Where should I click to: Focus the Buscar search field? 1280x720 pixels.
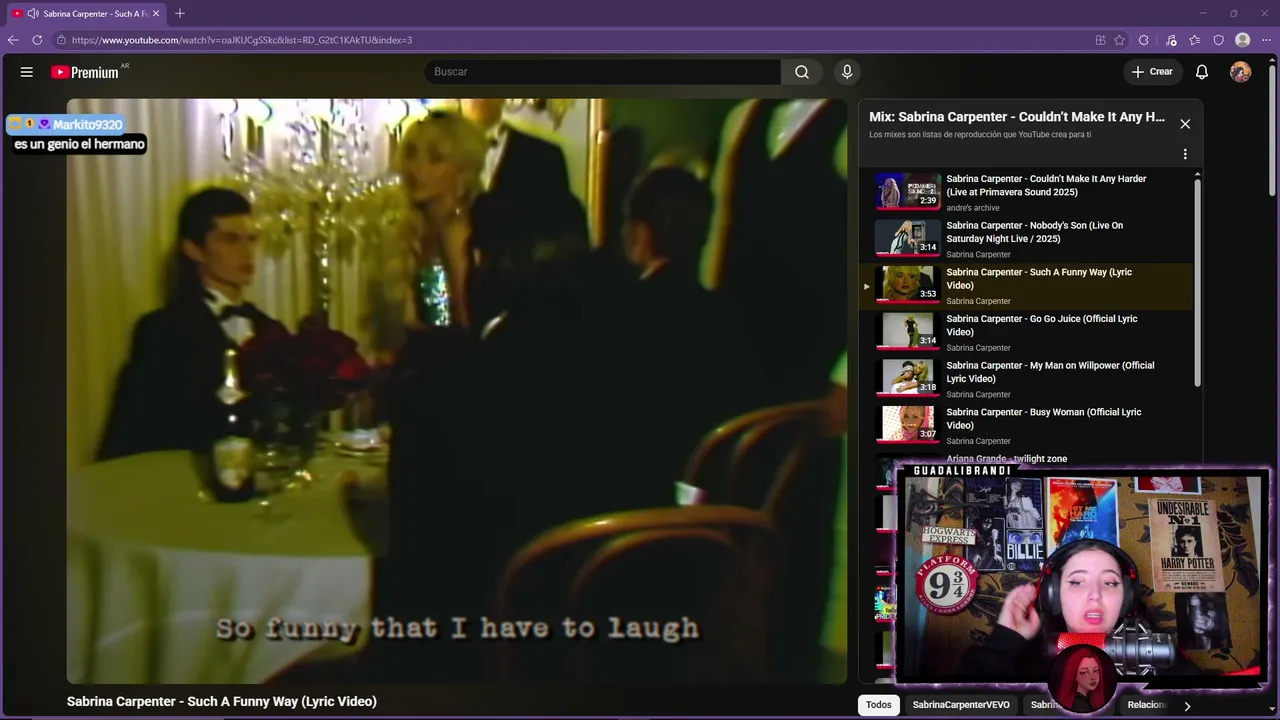click(603, 72)
